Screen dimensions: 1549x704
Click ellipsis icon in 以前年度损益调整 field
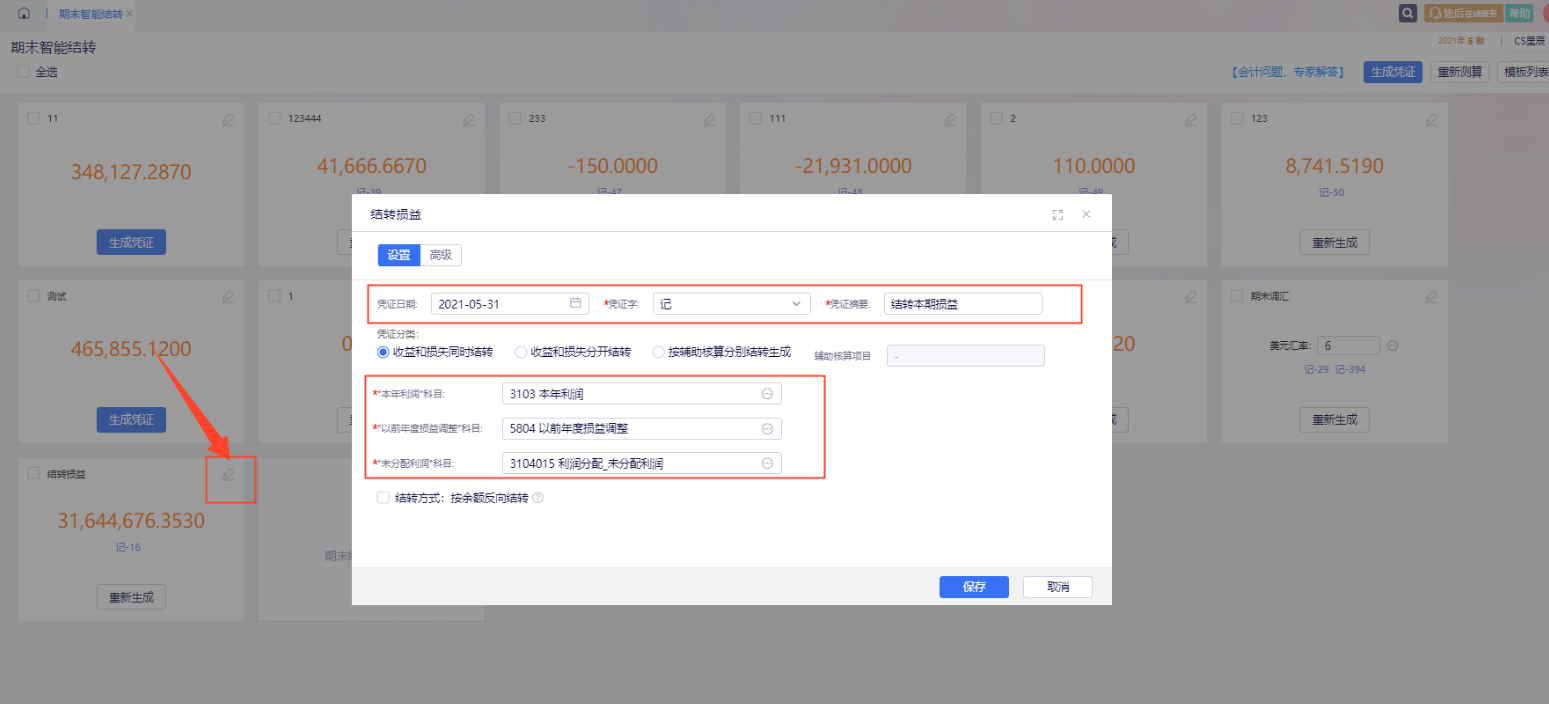(x=767, y=429)
